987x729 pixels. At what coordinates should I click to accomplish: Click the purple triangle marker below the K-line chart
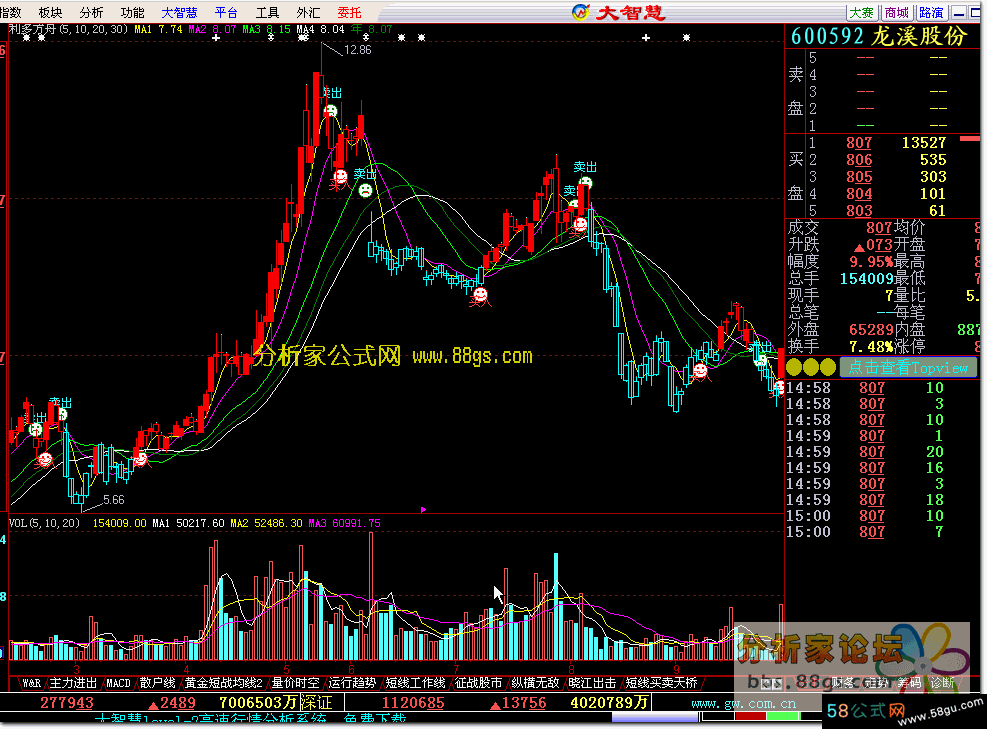tap(423, 509)
